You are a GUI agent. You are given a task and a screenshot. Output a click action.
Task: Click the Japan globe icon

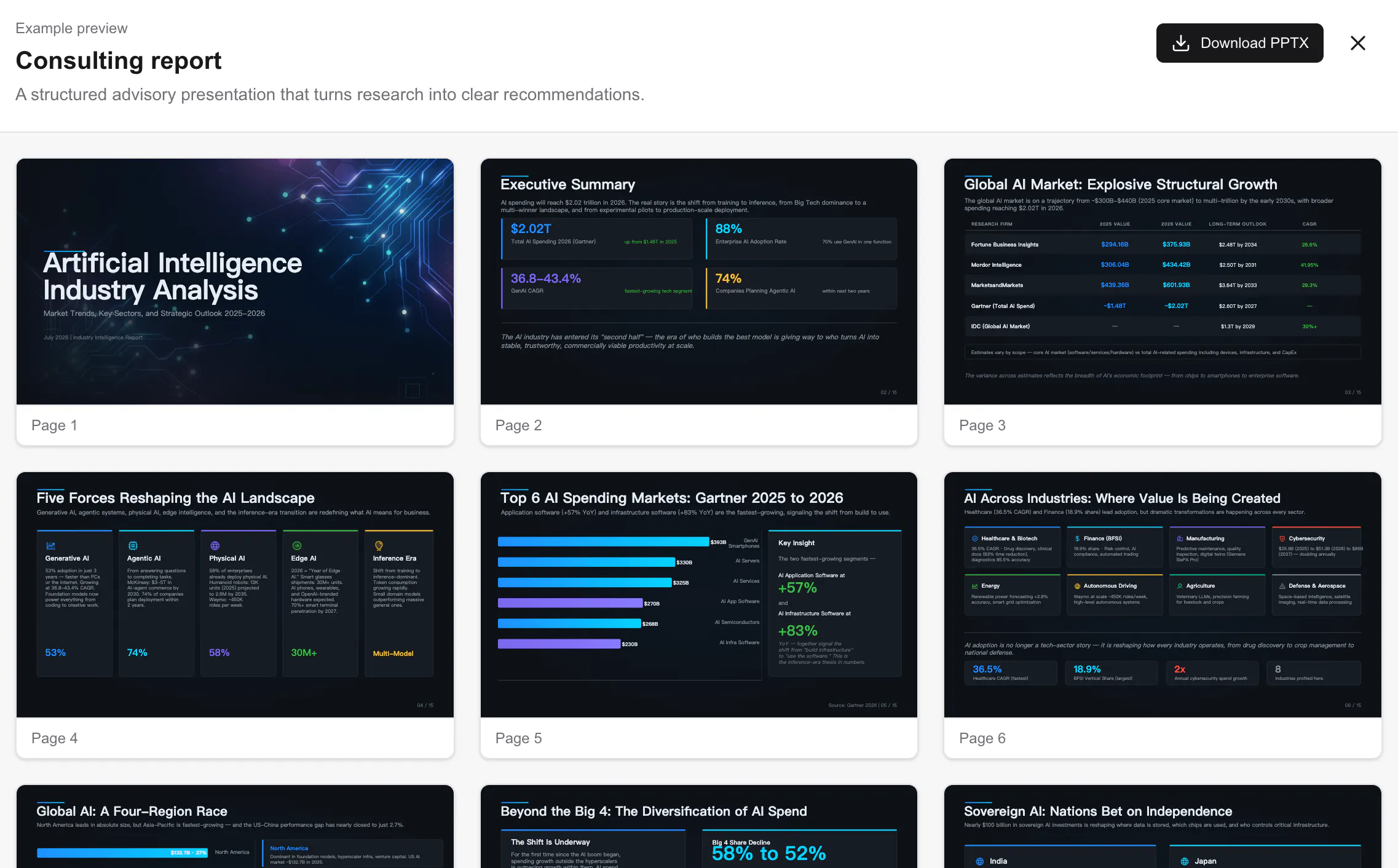1184,861
